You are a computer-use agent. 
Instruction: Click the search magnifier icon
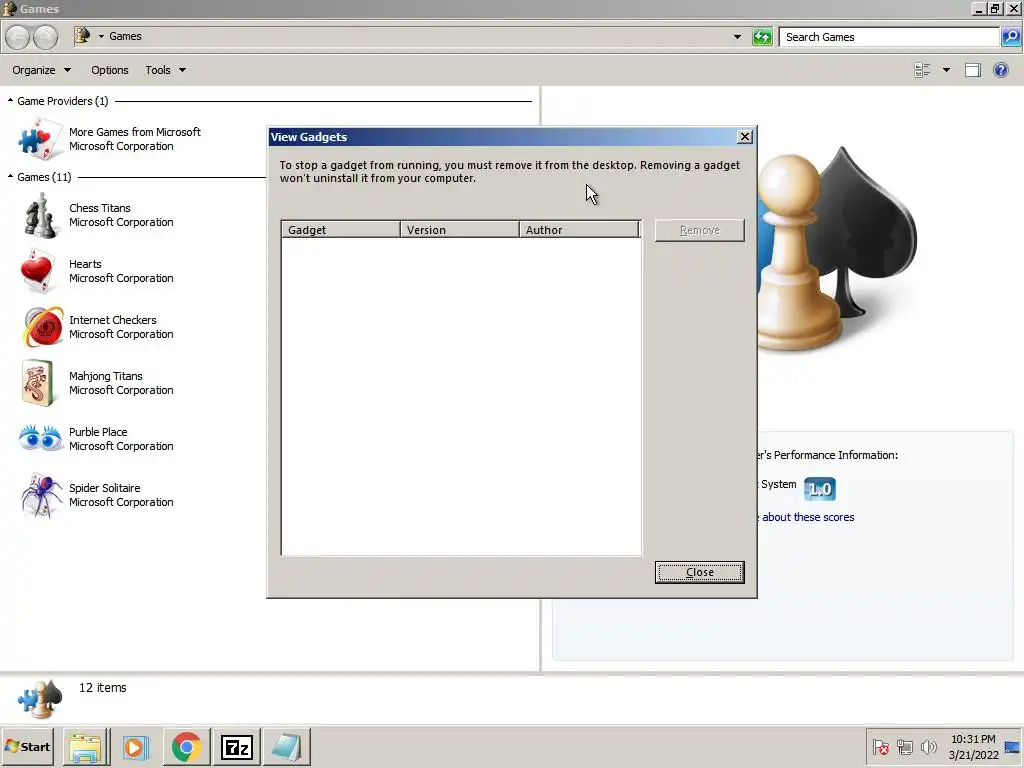1010,37
